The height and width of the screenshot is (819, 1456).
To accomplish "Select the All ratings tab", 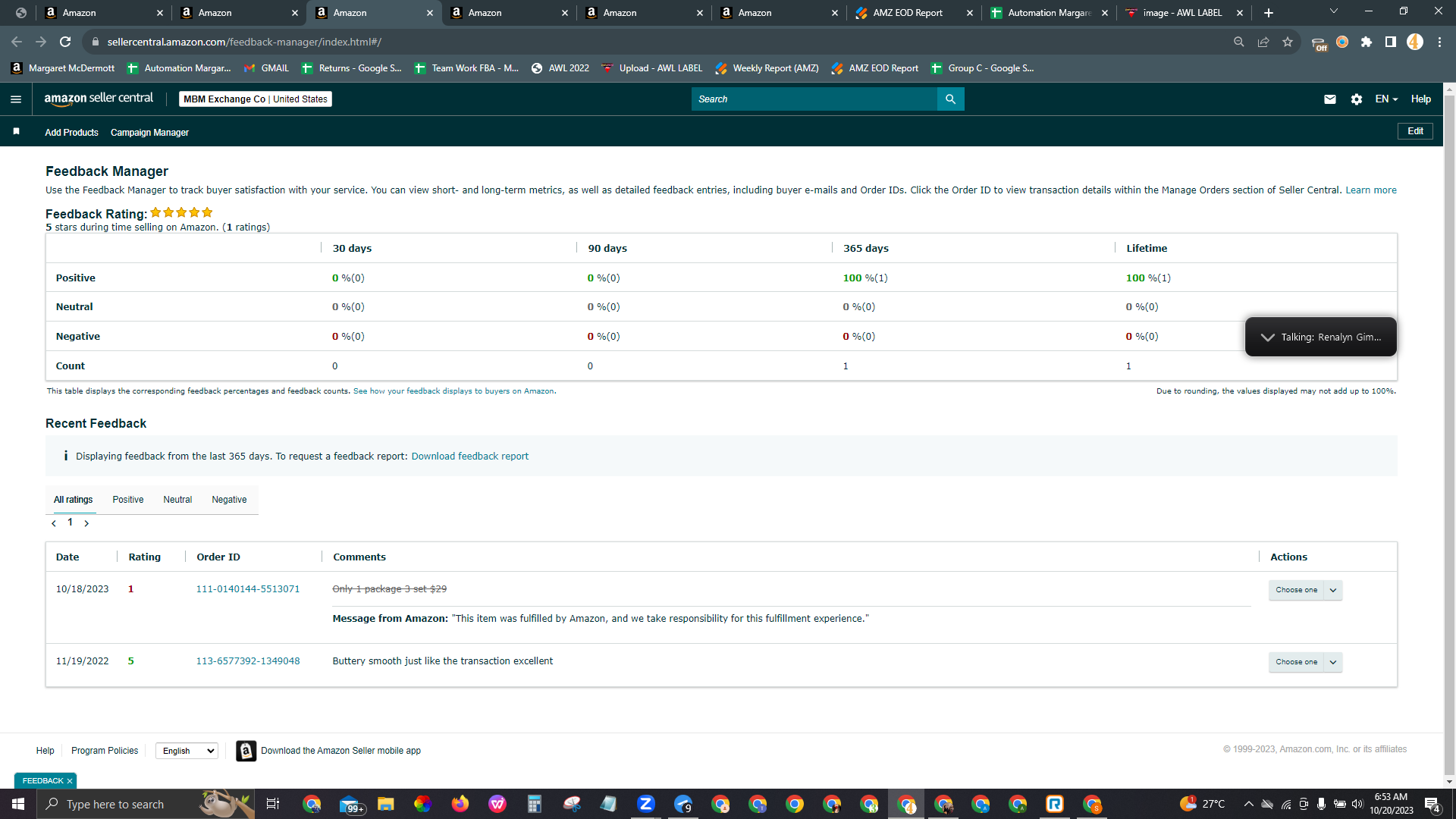I will (73, 500).
